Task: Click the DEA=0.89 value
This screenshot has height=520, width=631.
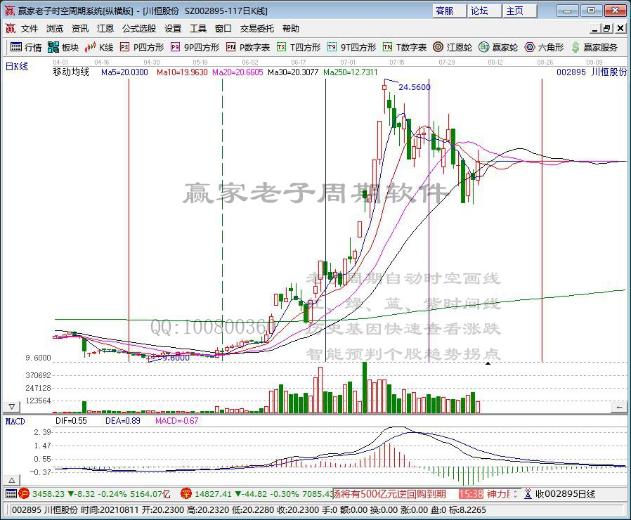Action: pyautogui.click(x=123, y=421)
